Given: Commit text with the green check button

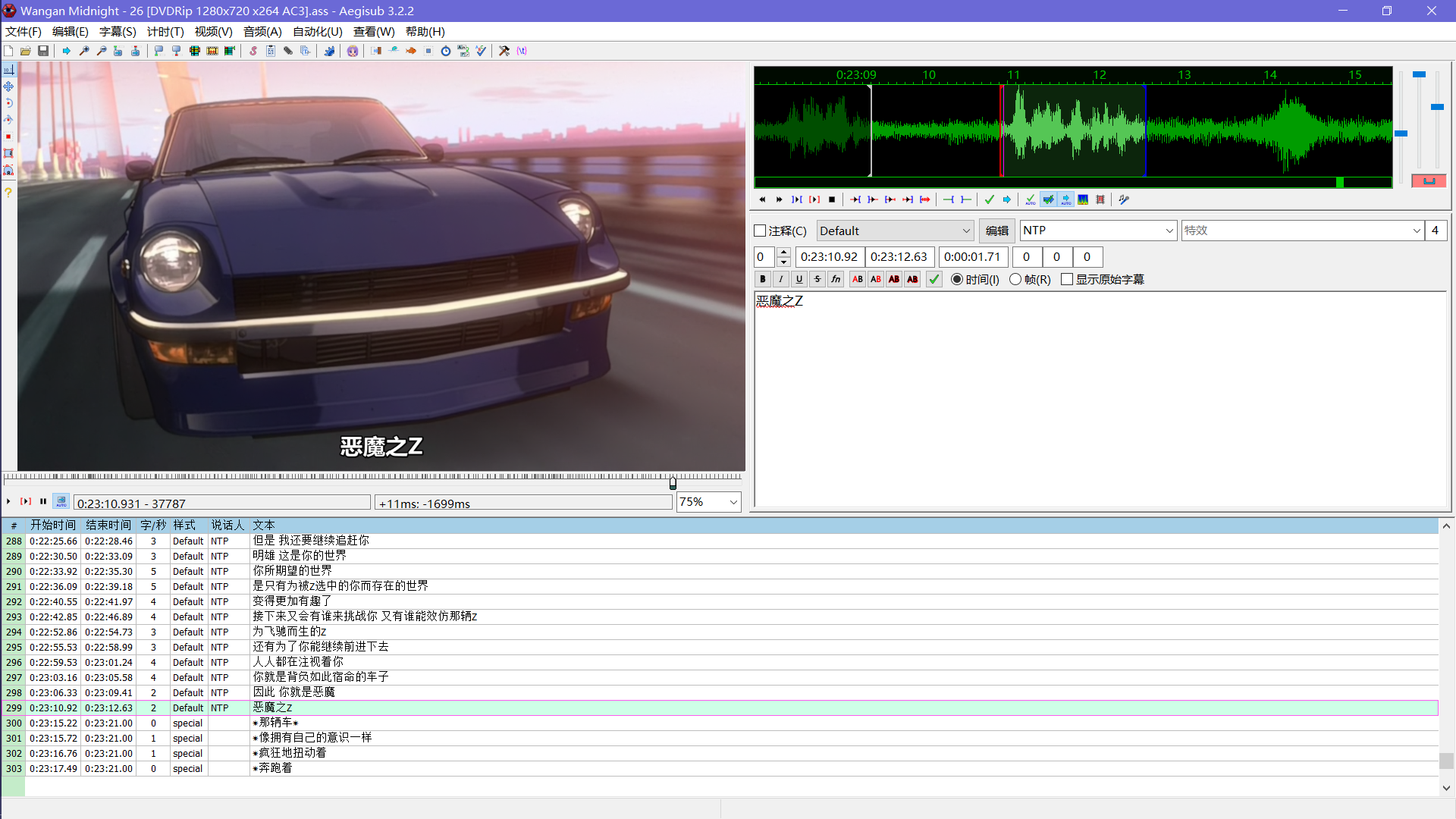Looking at the screenshot, I should point(934,279).
